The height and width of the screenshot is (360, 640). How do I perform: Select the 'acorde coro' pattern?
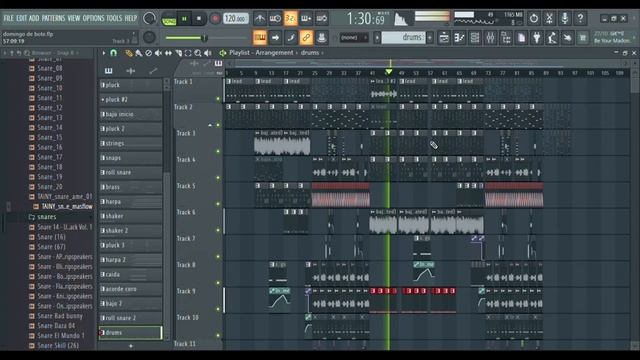pos(130,289)
